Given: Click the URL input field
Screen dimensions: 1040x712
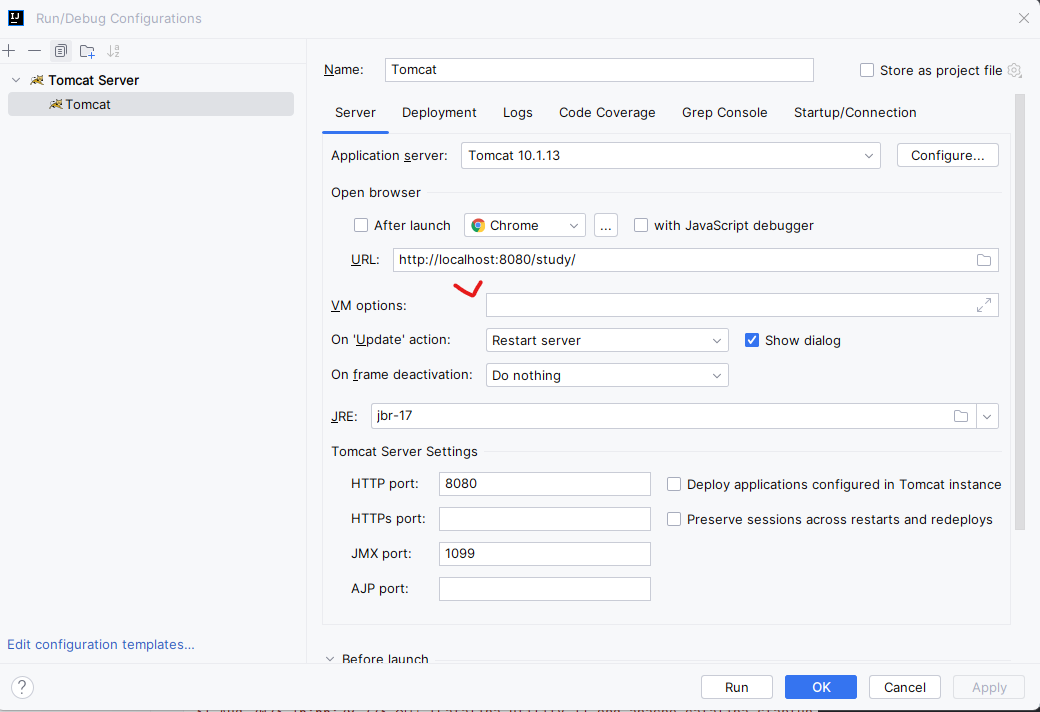Looking at the screenshot, I should click(x=695, y=260).
